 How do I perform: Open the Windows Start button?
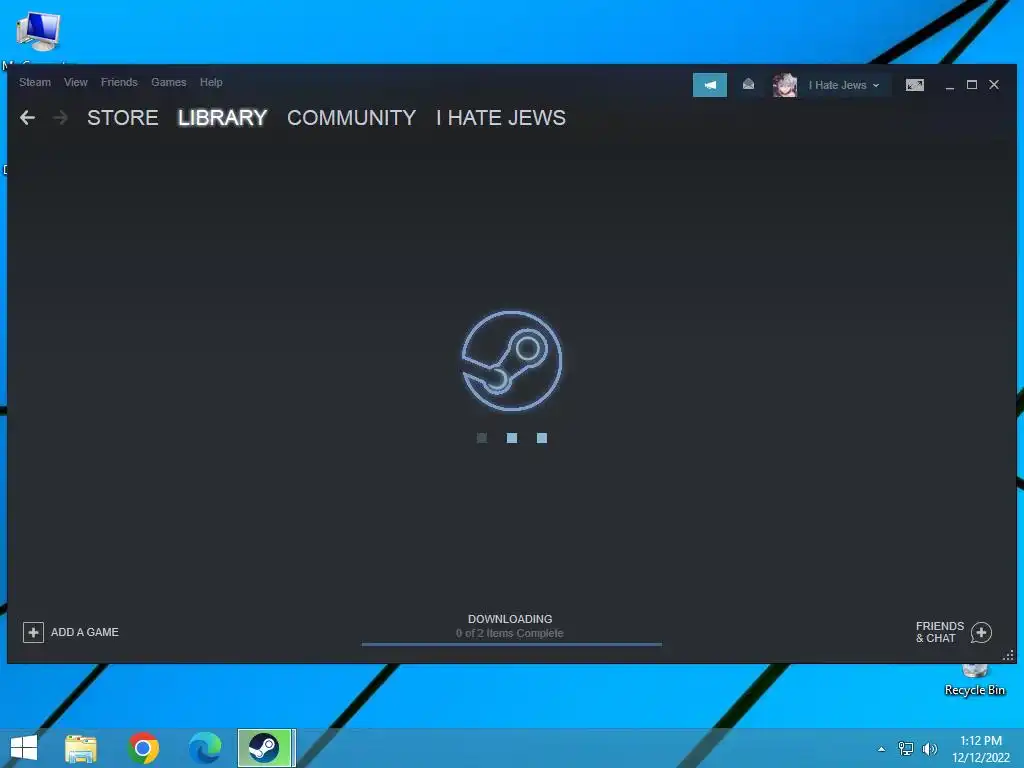point(24,748)
